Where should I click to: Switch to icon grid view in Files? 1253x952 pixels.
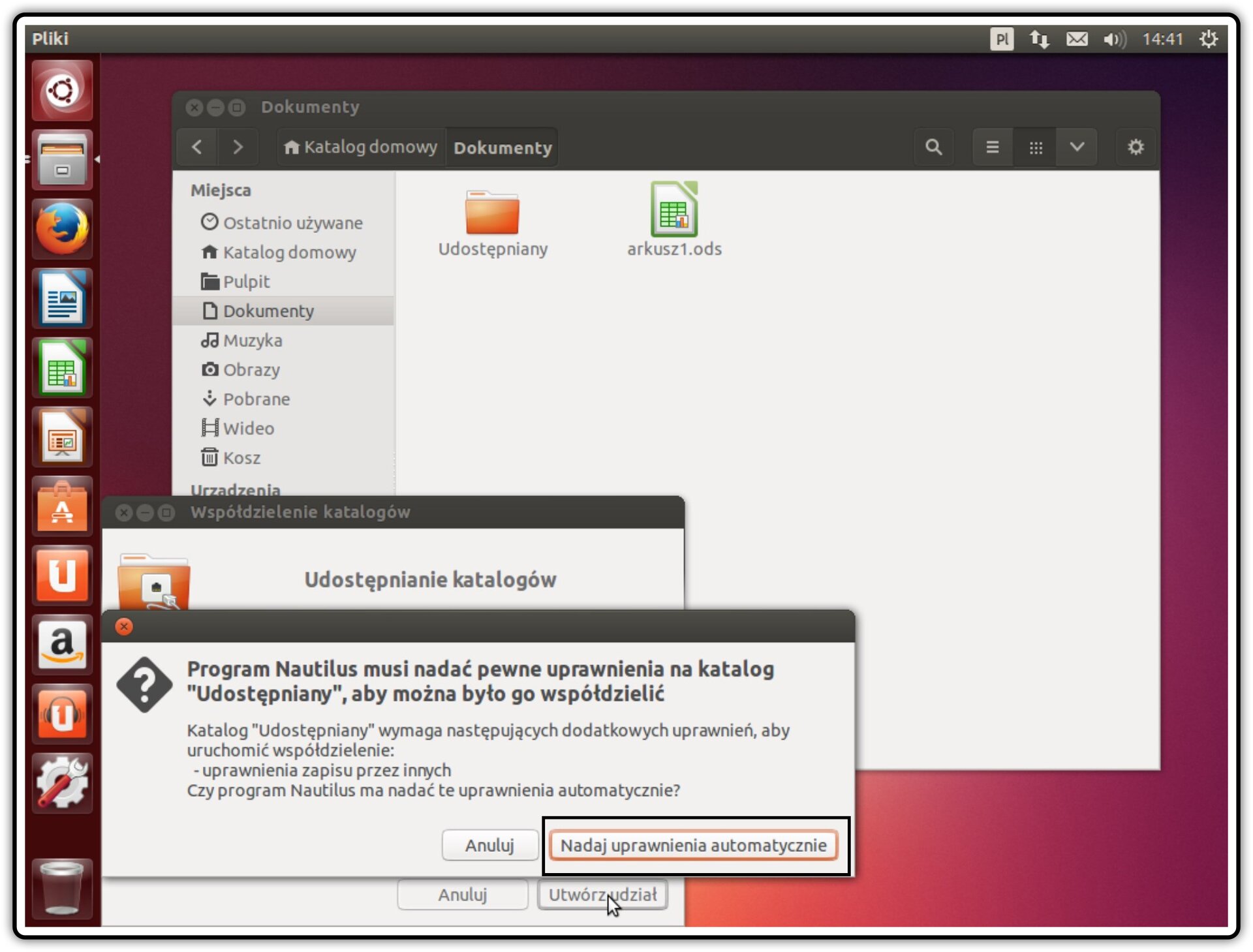click(1036, 147)
